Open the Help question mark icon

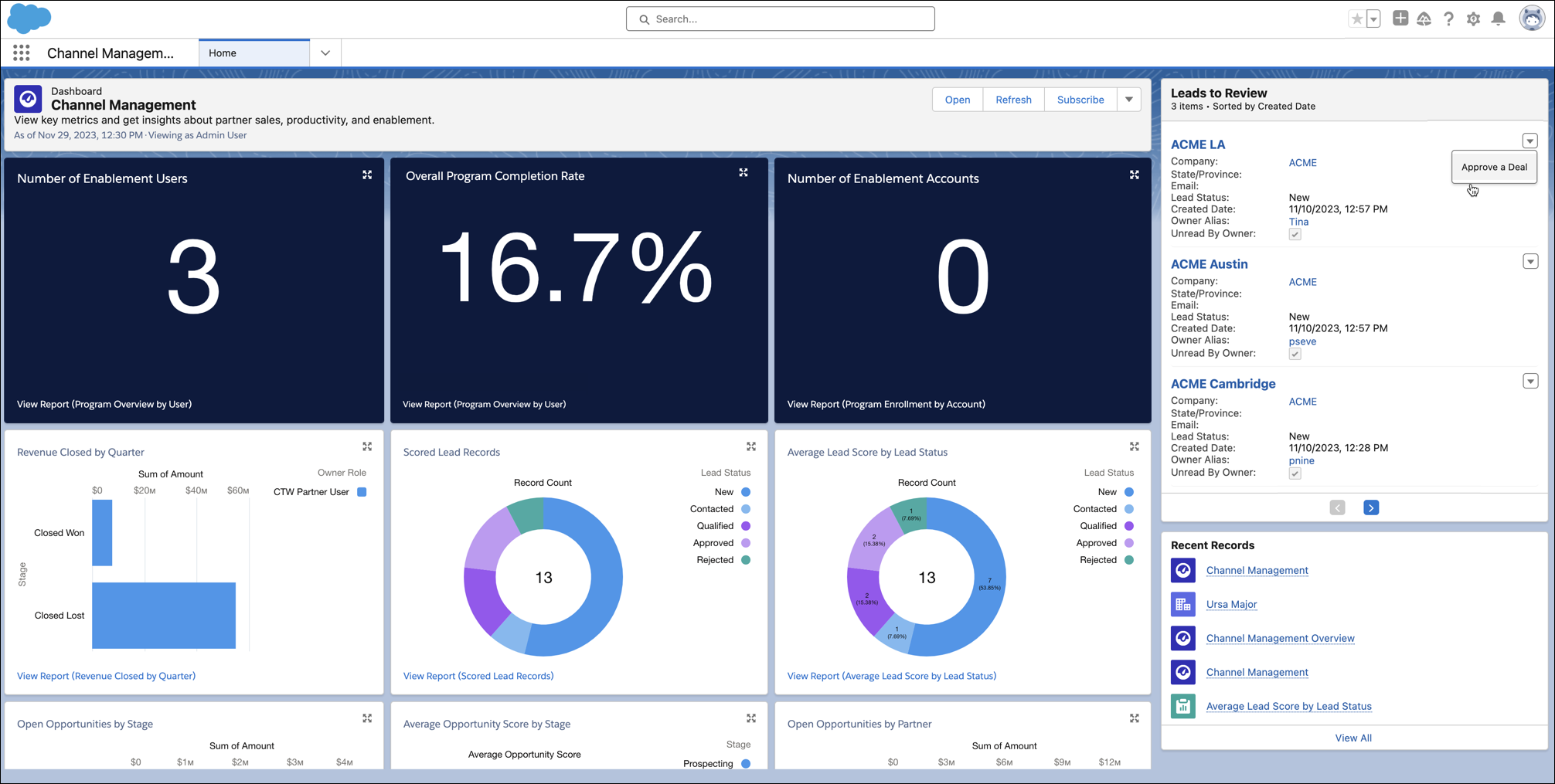[1448, 19]
